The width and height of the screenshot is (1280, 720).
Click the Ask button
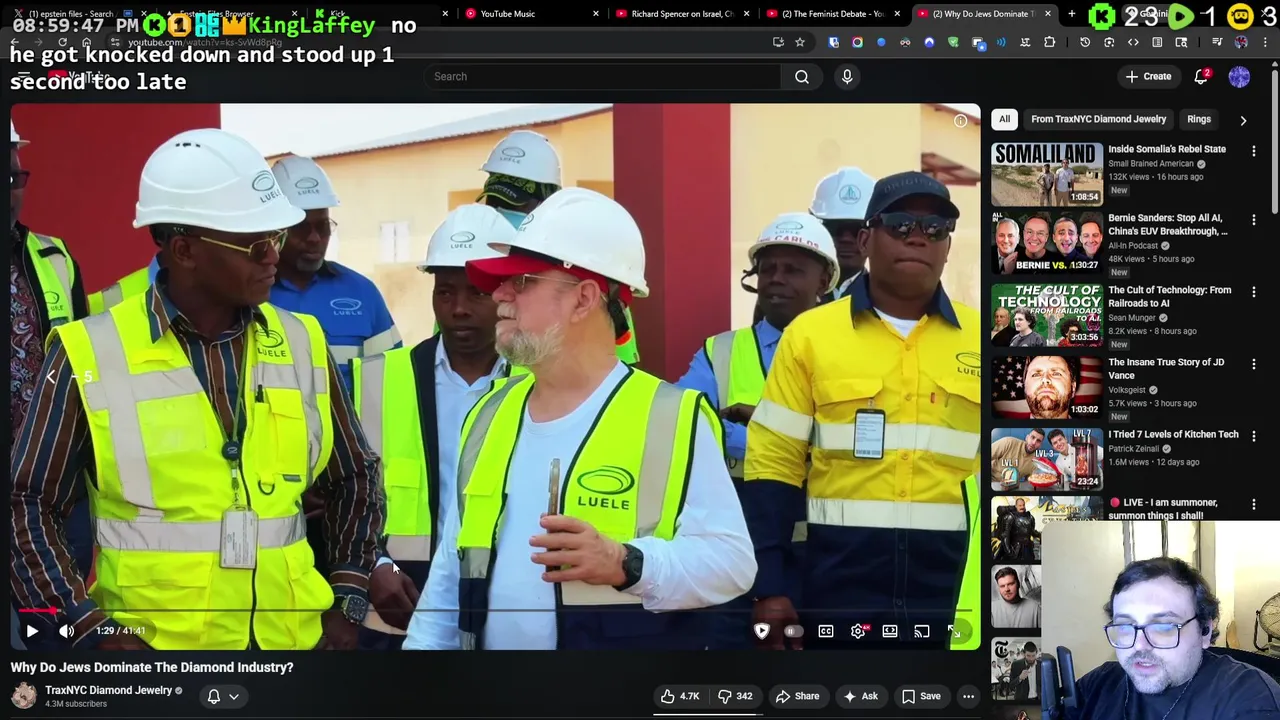pos(860,696)
